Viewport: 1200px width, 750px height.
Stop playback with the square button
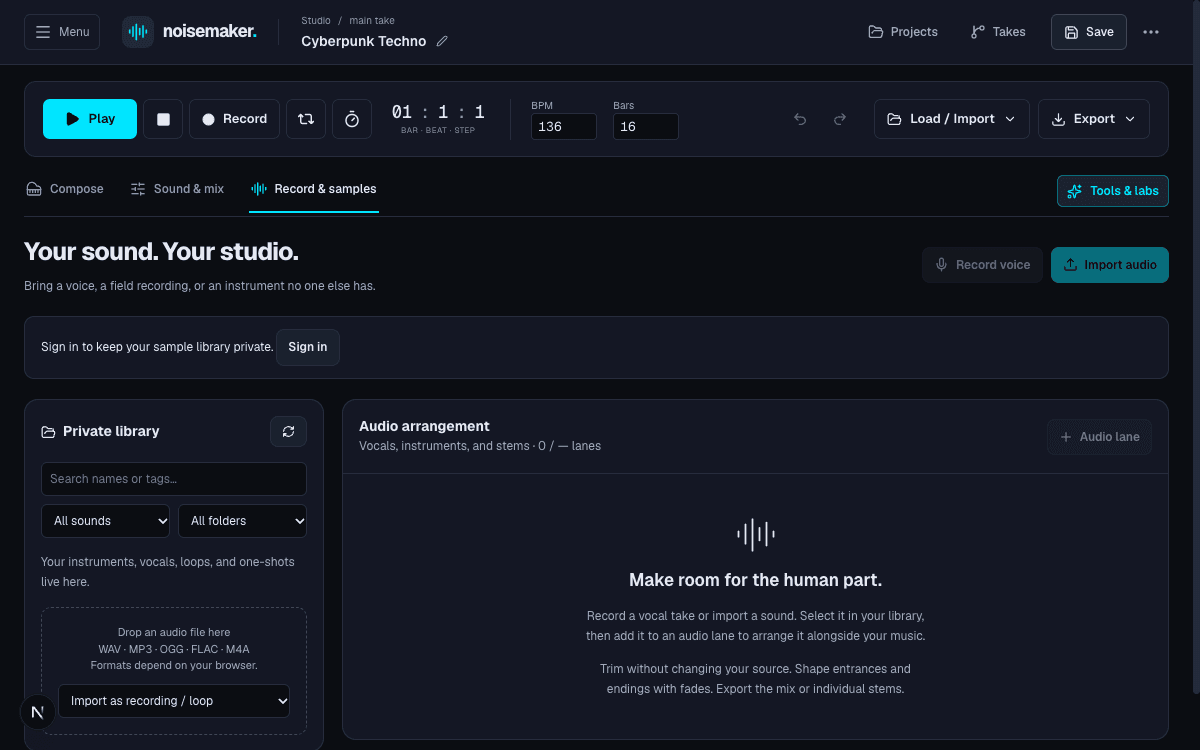pyautogui.click(x=163, y=119)
